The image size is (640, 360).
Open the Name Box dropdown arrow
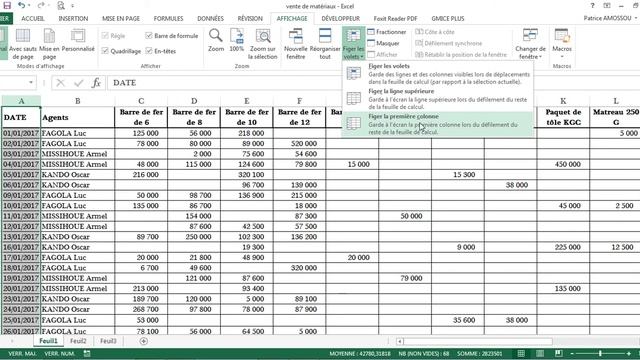(x=31, y=83)
